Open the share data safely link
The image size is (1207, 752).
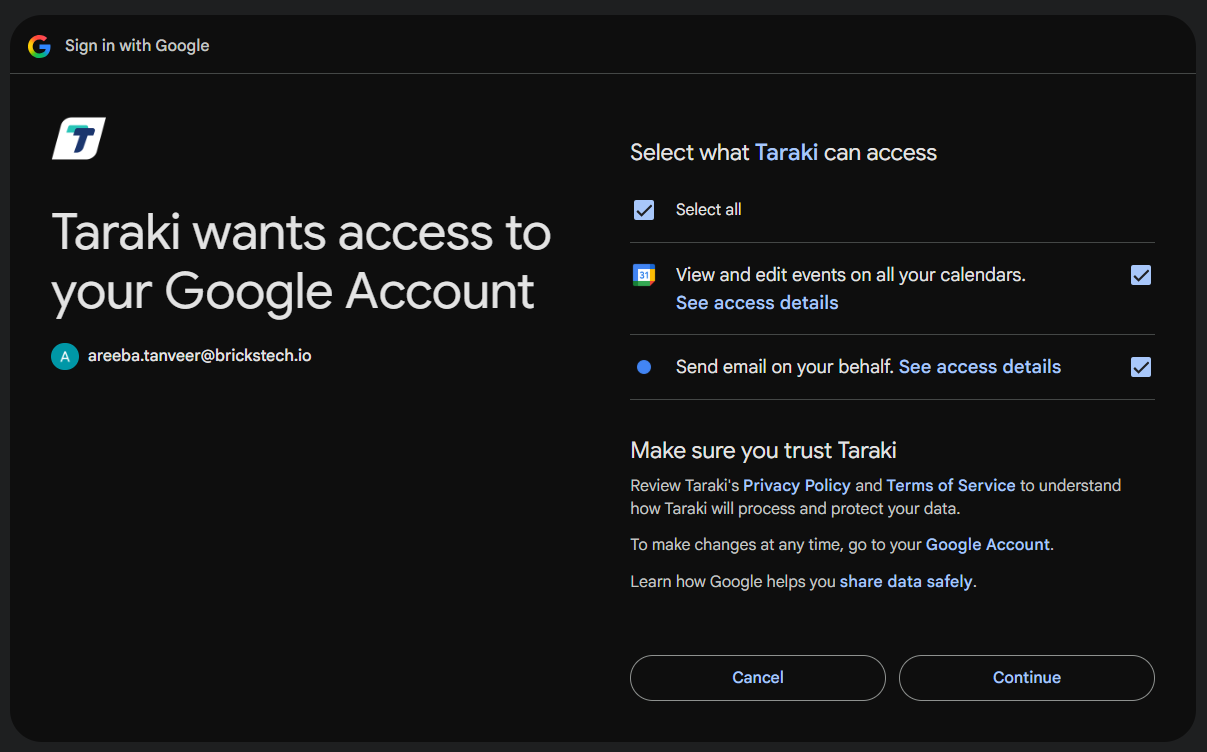(x=906, y=582)
